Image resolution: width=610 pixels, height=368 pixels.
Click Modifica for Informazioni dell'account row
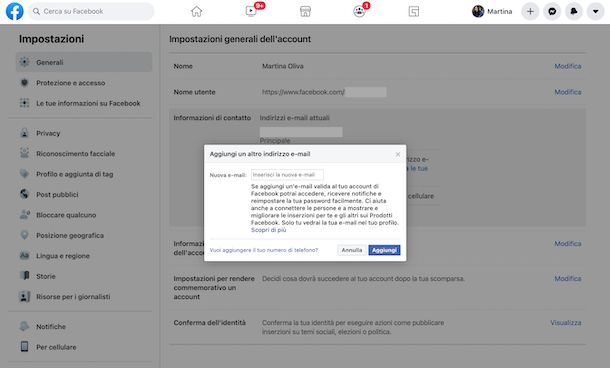568,244
